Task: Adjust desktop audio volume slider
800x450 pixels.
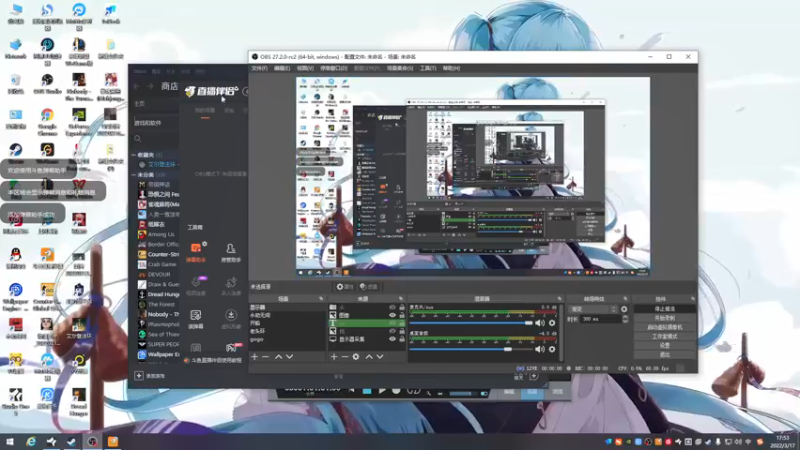Action: click(470, 349)
